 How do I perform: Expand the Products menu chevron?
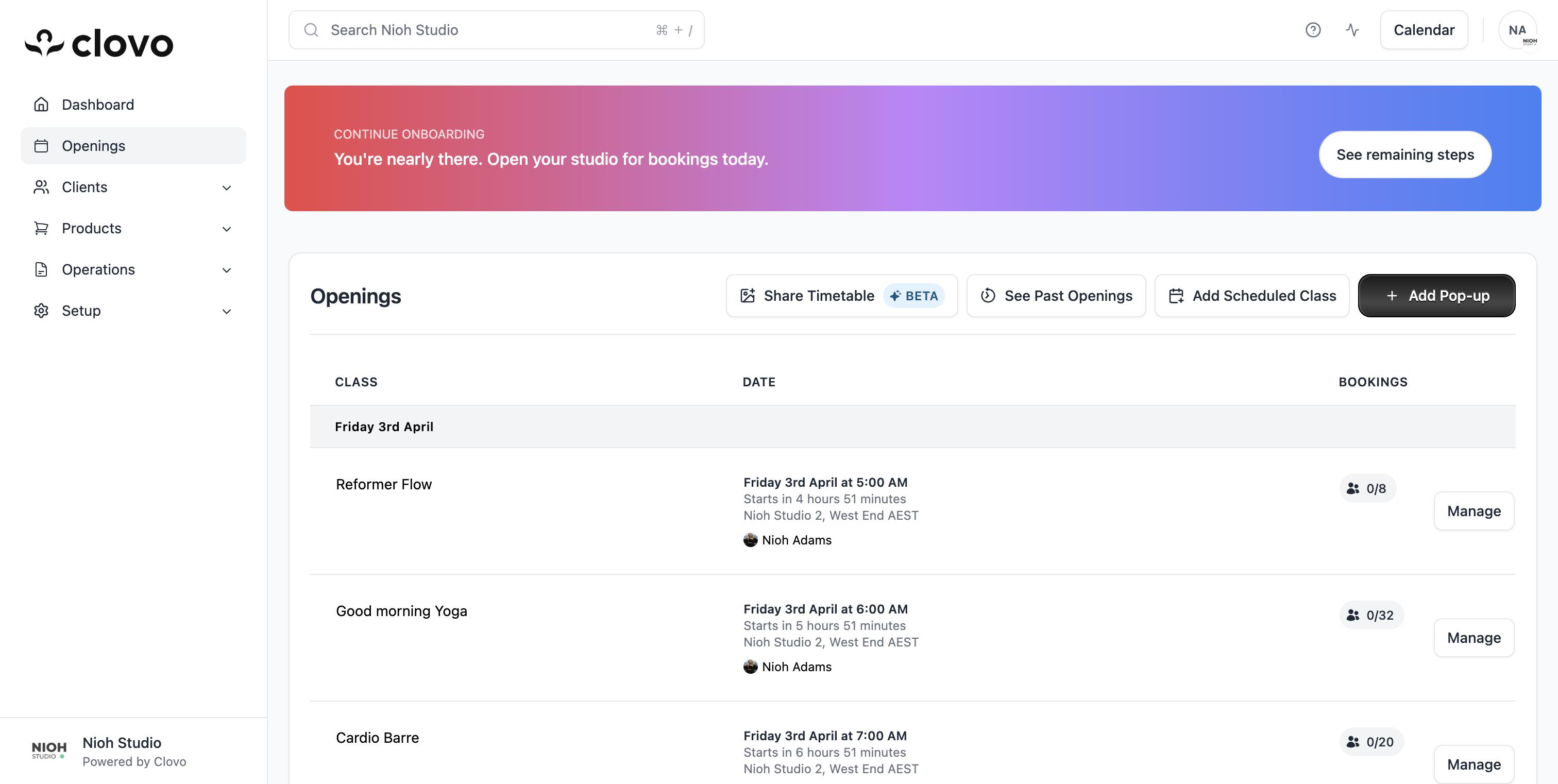pos(227,229)
